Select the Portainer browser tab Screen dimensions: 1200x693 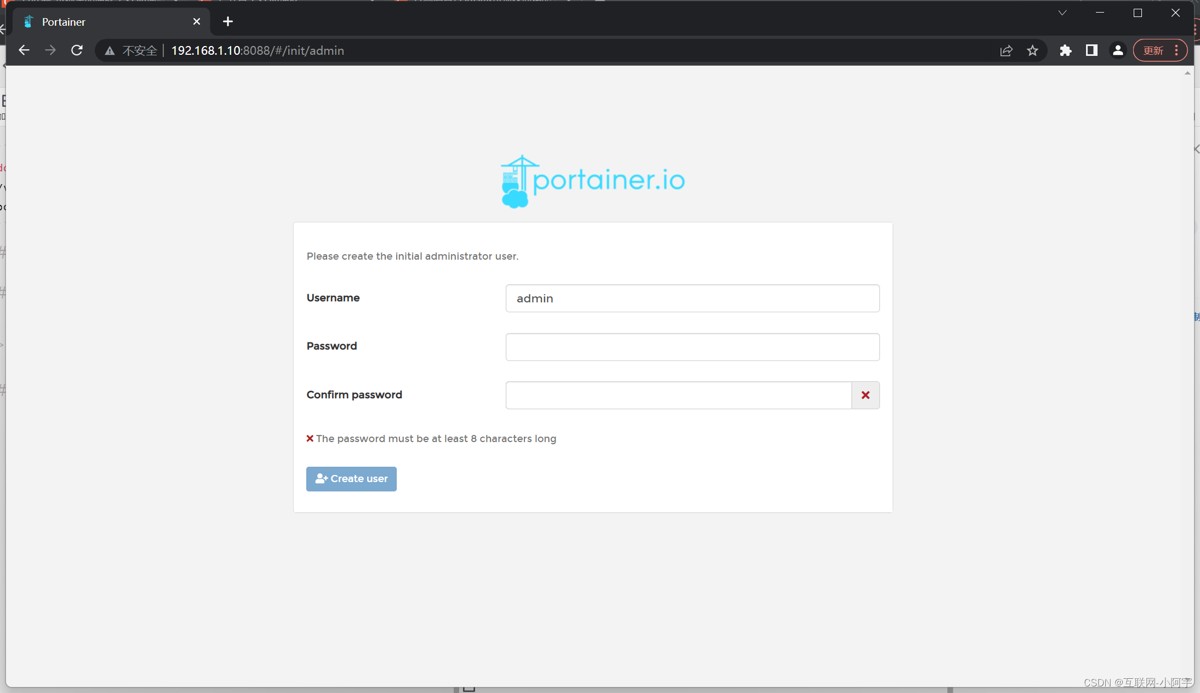click(x=111, y=21)
